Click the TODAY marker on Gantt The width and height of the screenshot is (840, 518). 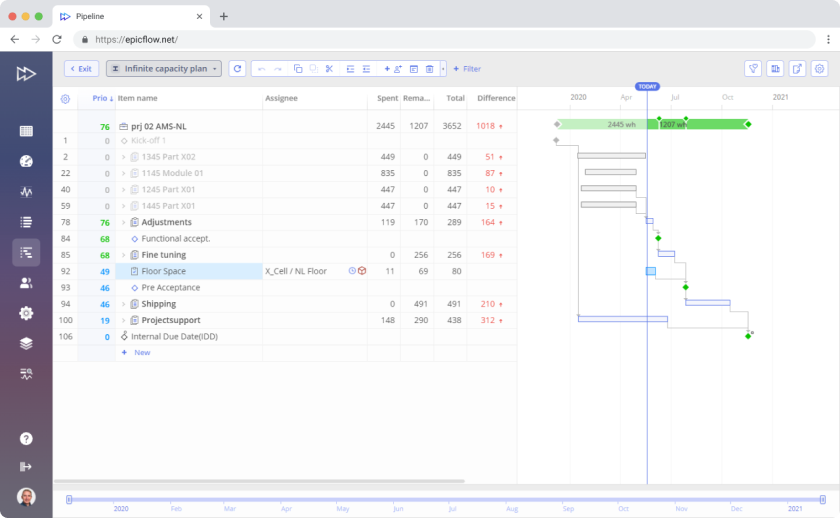[647, 86]
